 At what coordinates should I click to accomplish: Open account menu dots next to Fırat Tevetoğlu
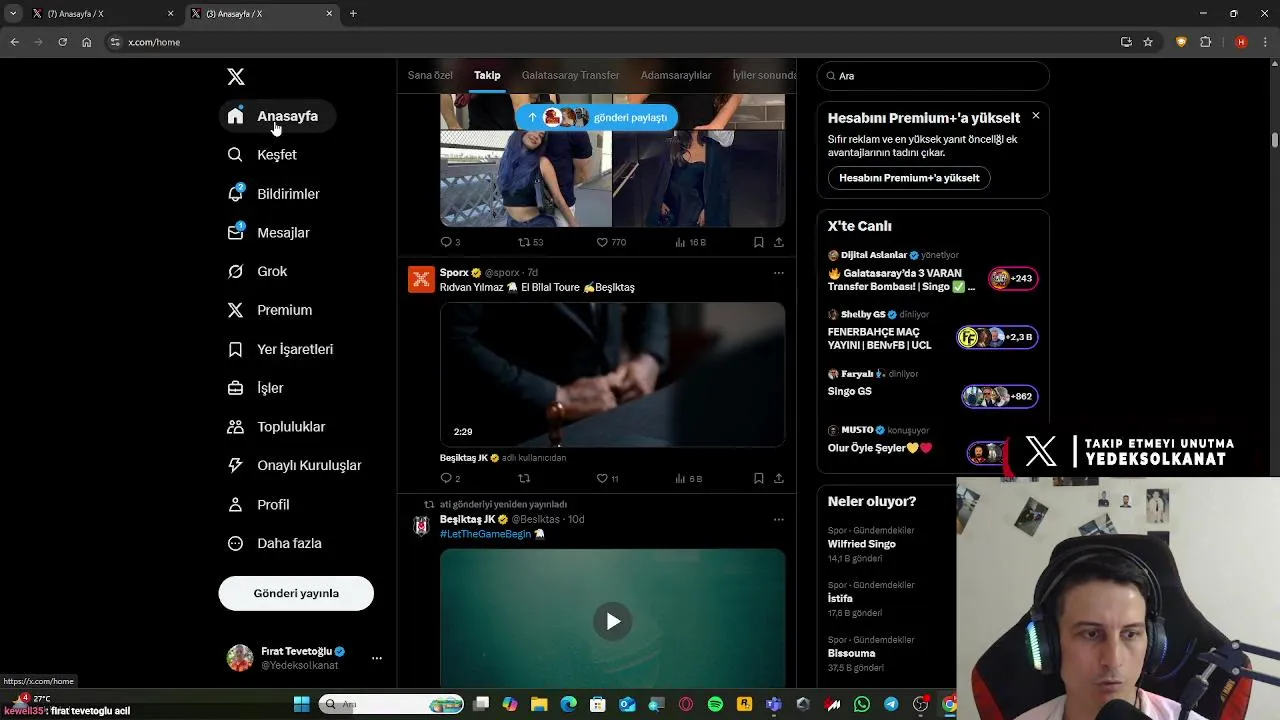(377, 658)
